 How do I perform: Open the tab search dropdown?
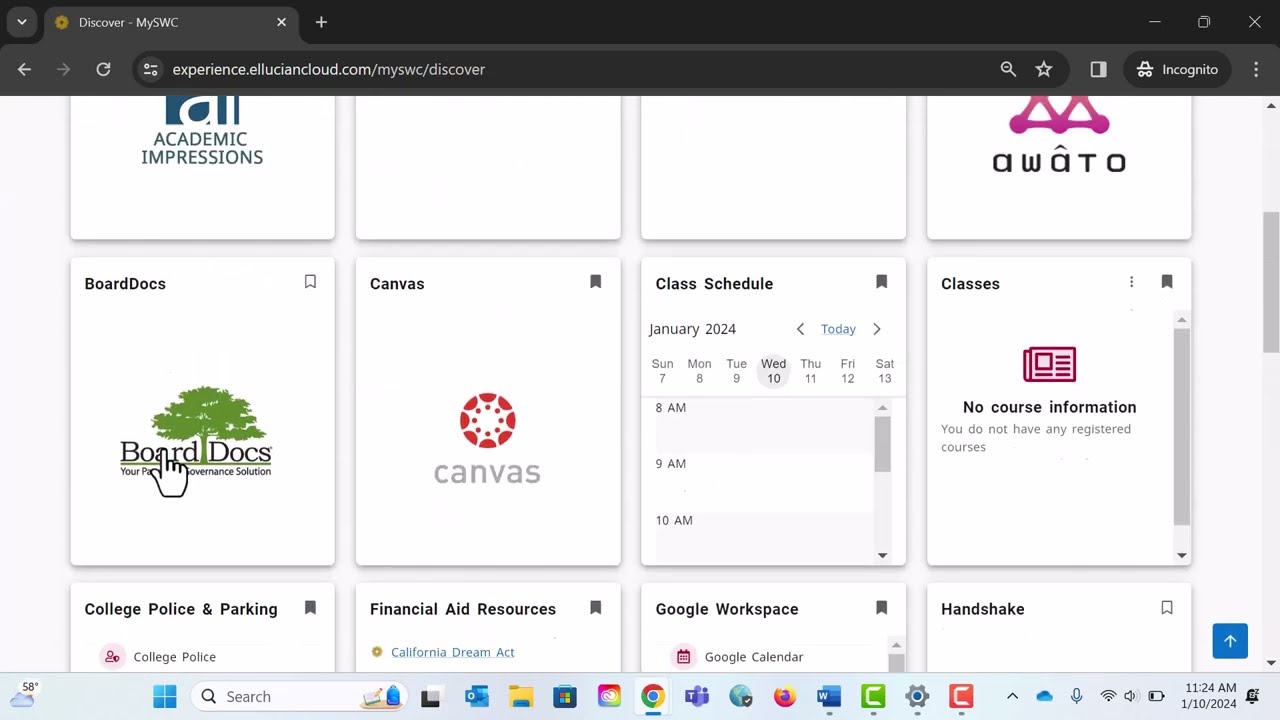tap(21, 22)
